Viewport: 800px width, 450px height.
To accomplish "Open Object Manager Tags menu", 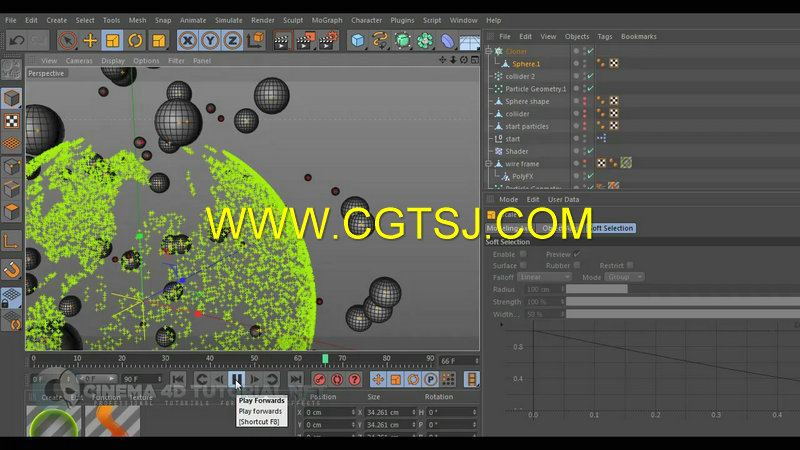I will coord(605,37).
